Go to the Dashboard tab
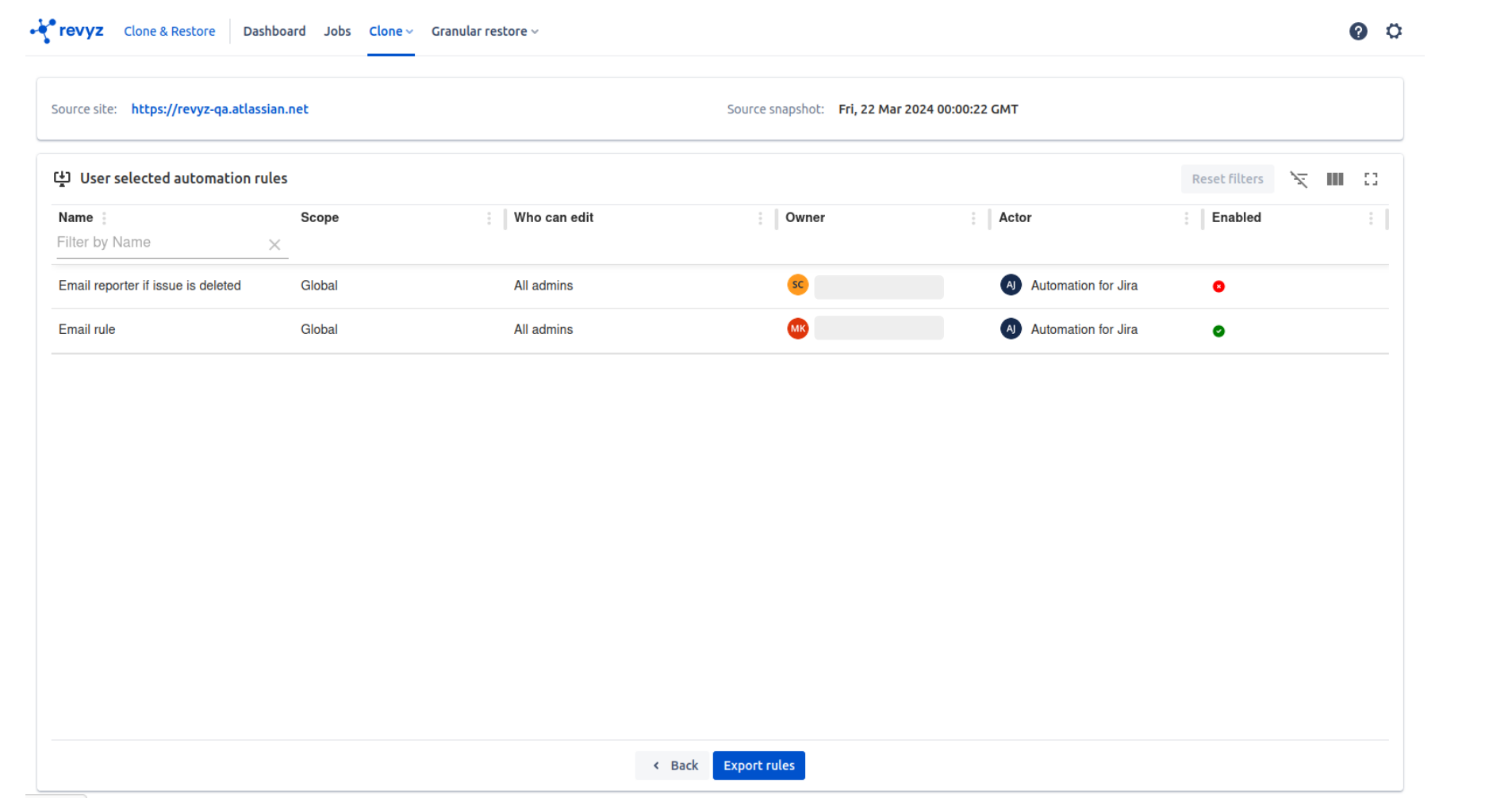 click(274, 31)
